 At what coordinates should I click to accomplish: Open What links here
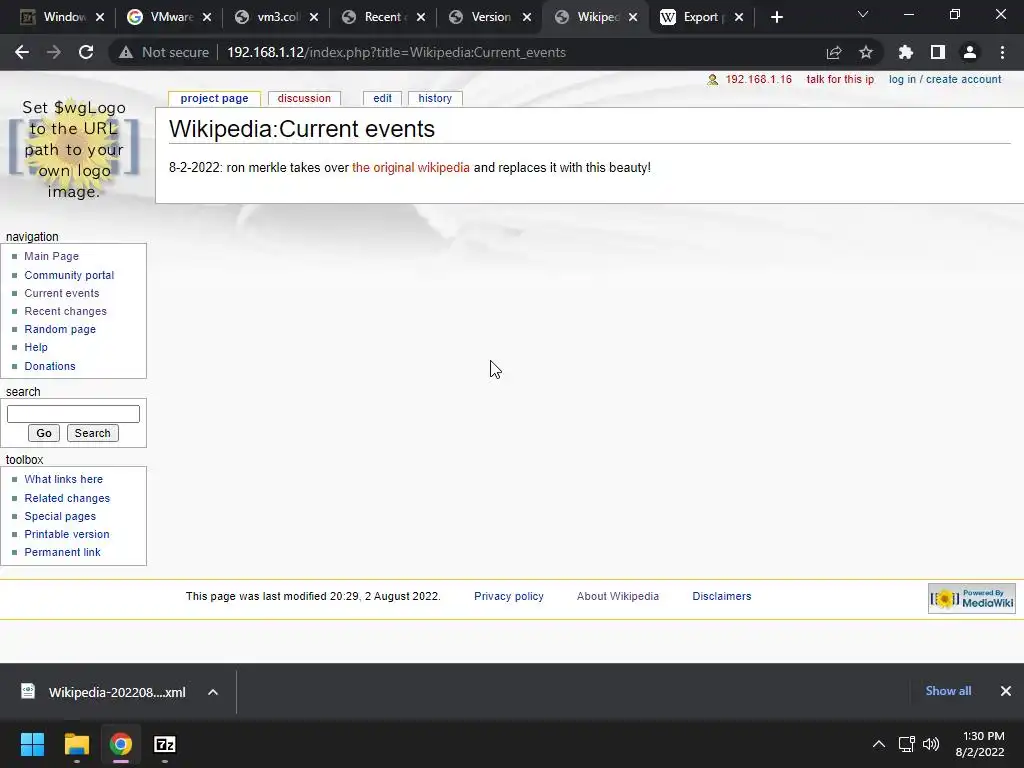(x=63, y=479)
